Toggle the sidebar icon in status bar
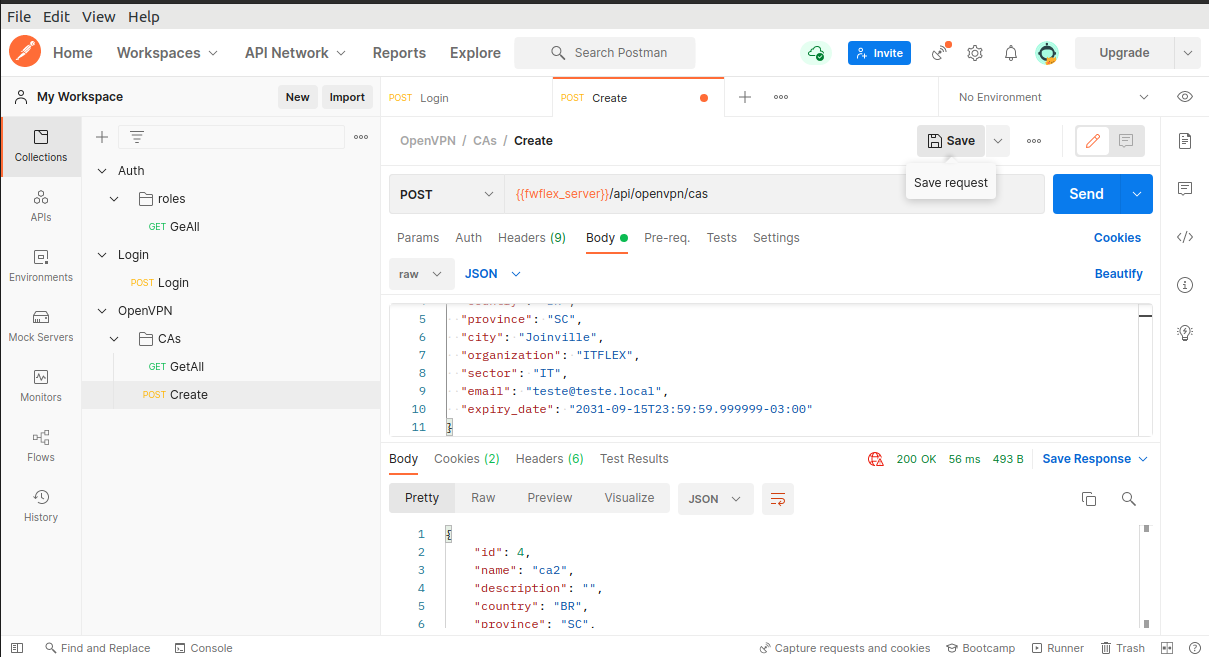This screenshot has height=657, width=1209. tap(17, 648)
